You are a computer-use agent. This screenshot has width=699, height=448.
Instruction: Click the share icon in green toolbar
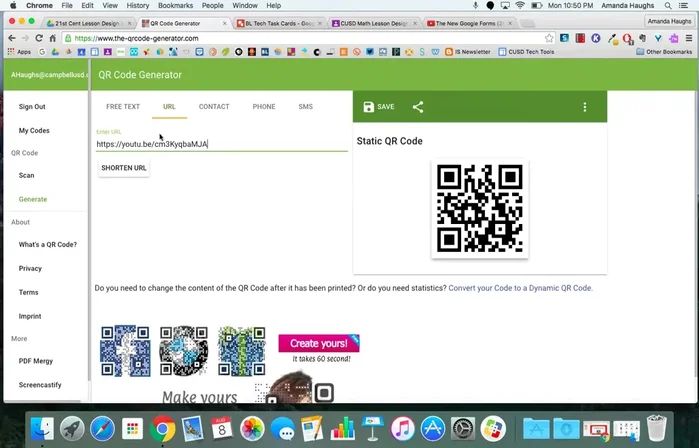click(418, 107)
